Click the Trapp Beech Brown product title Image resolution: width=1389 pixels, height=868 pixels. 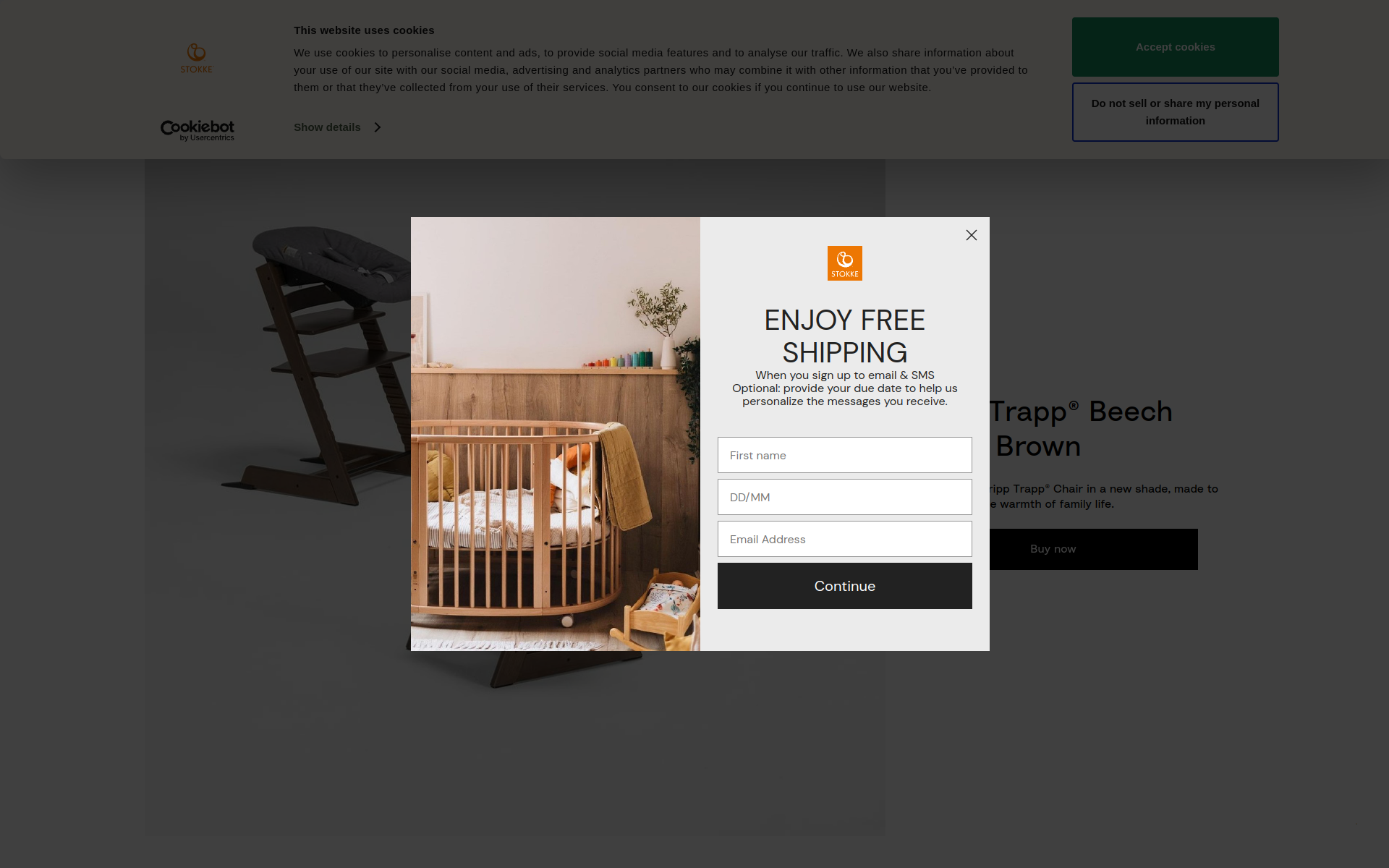point(1081,429)
